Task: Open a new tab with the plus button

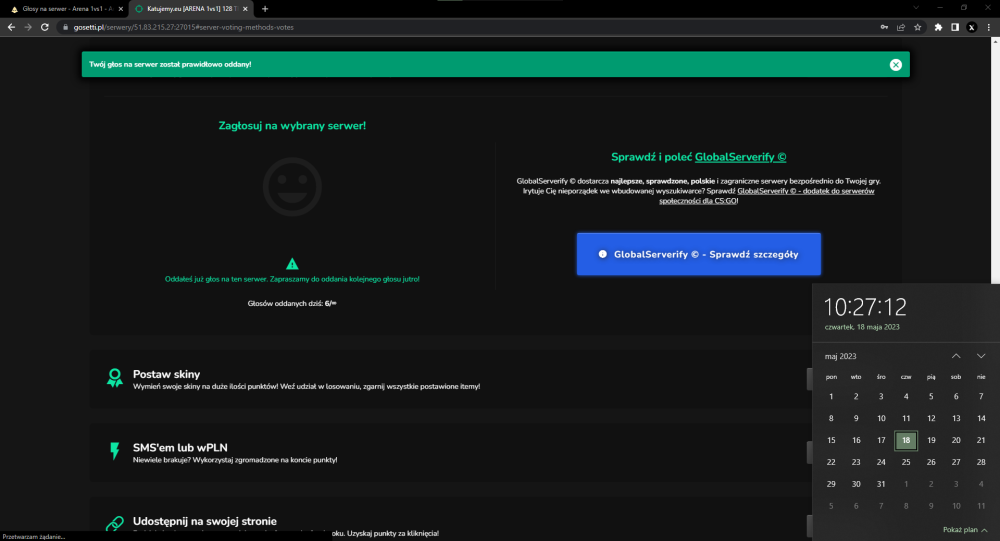Action: pos(265,9)
